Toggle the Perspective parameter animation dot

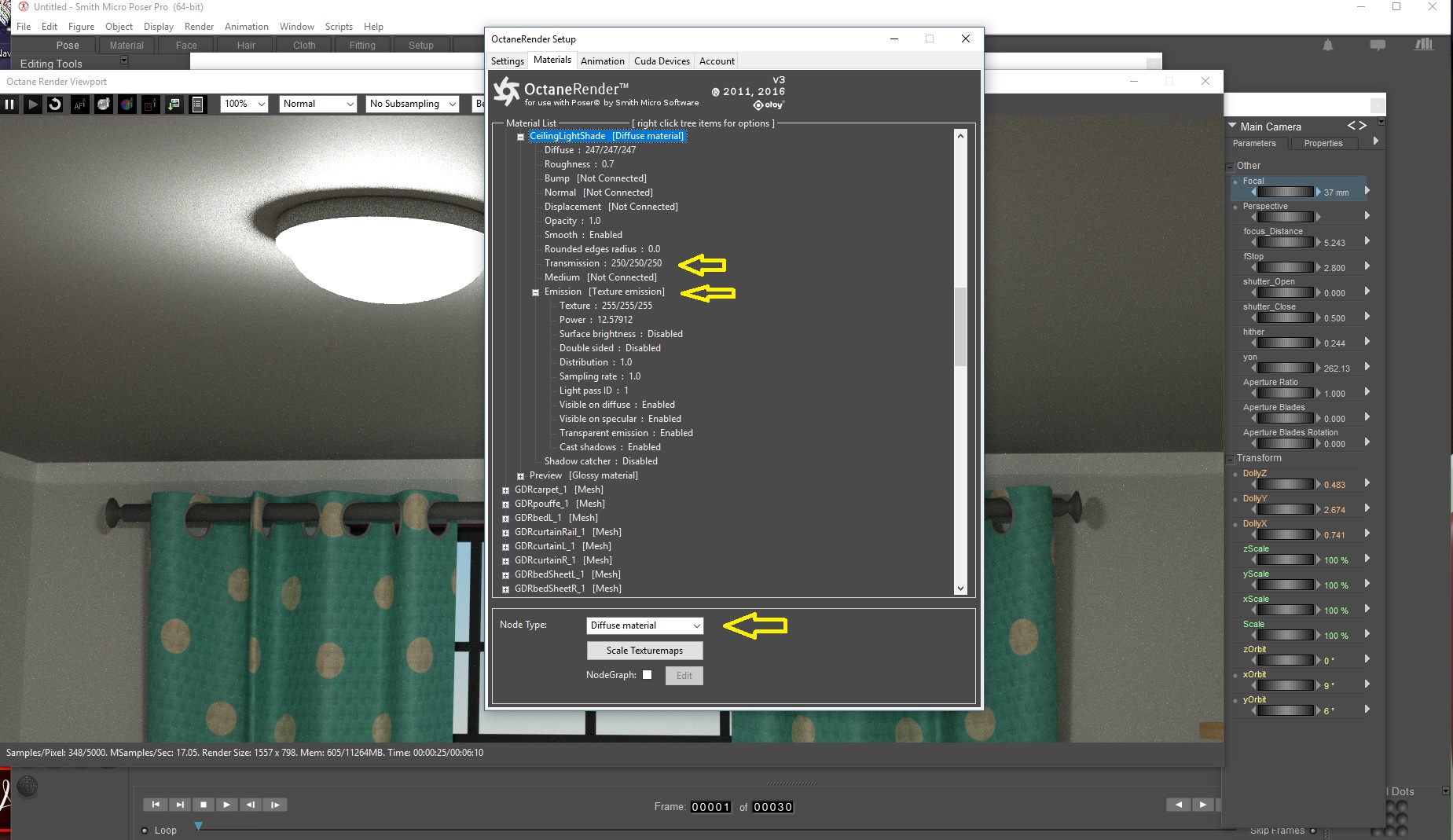pyautogui.click(x=1235, y=207)
